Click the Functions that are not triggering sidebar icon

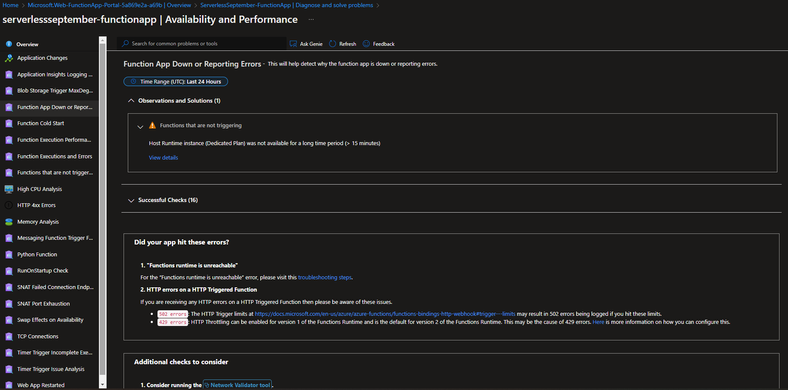(x=9, y=172)
